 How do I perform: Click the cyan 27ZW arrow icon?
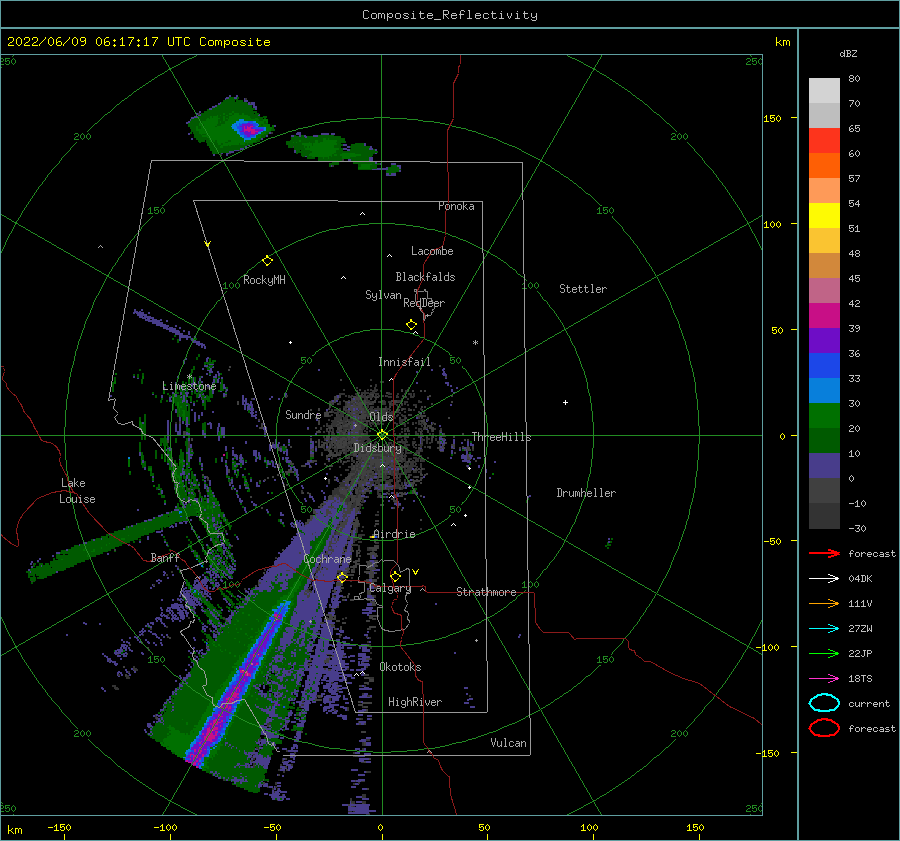824,629
